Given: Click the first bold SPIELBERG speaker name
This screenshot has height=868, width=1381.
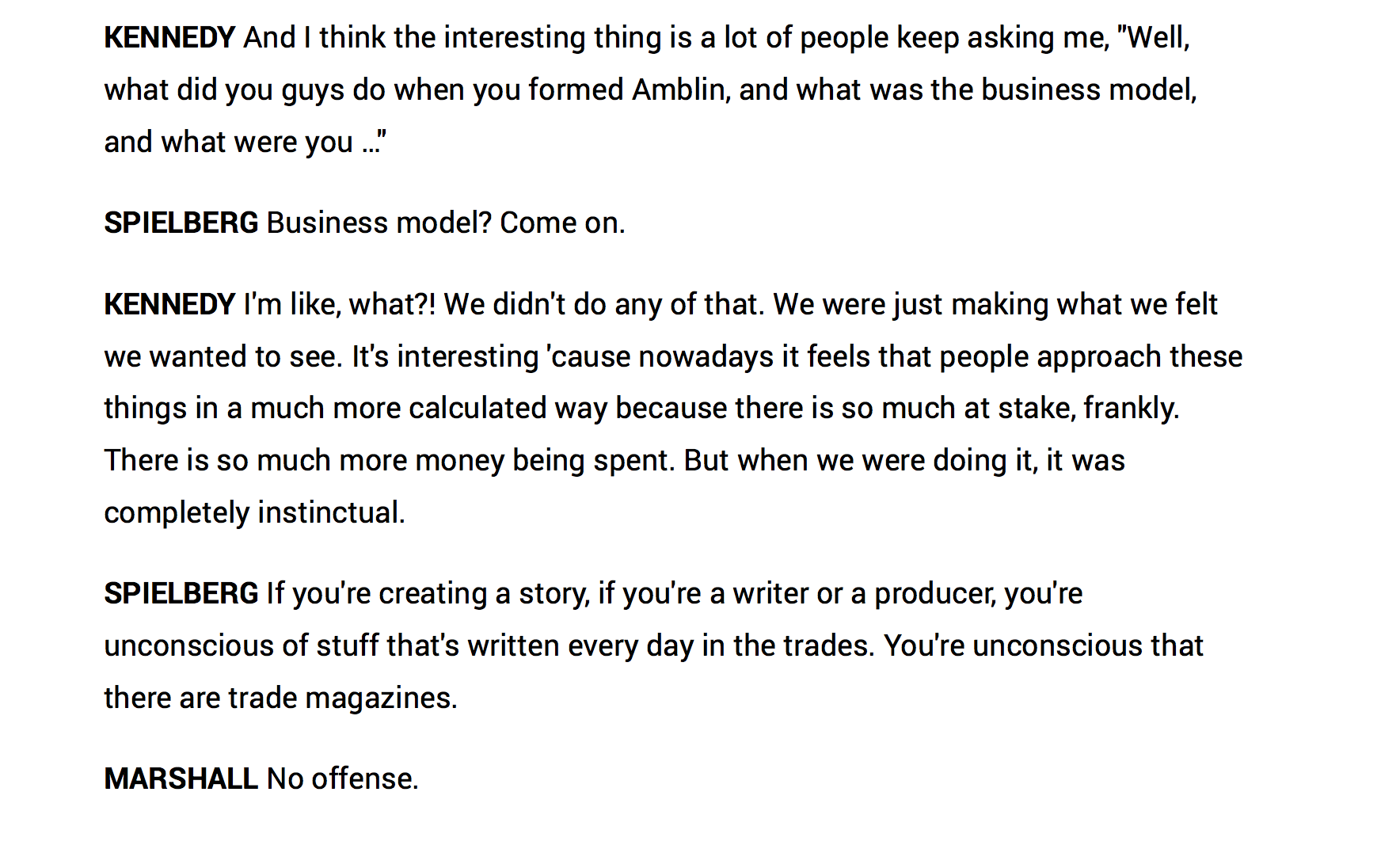Looking at the screenshot, I should coord(181,223).
